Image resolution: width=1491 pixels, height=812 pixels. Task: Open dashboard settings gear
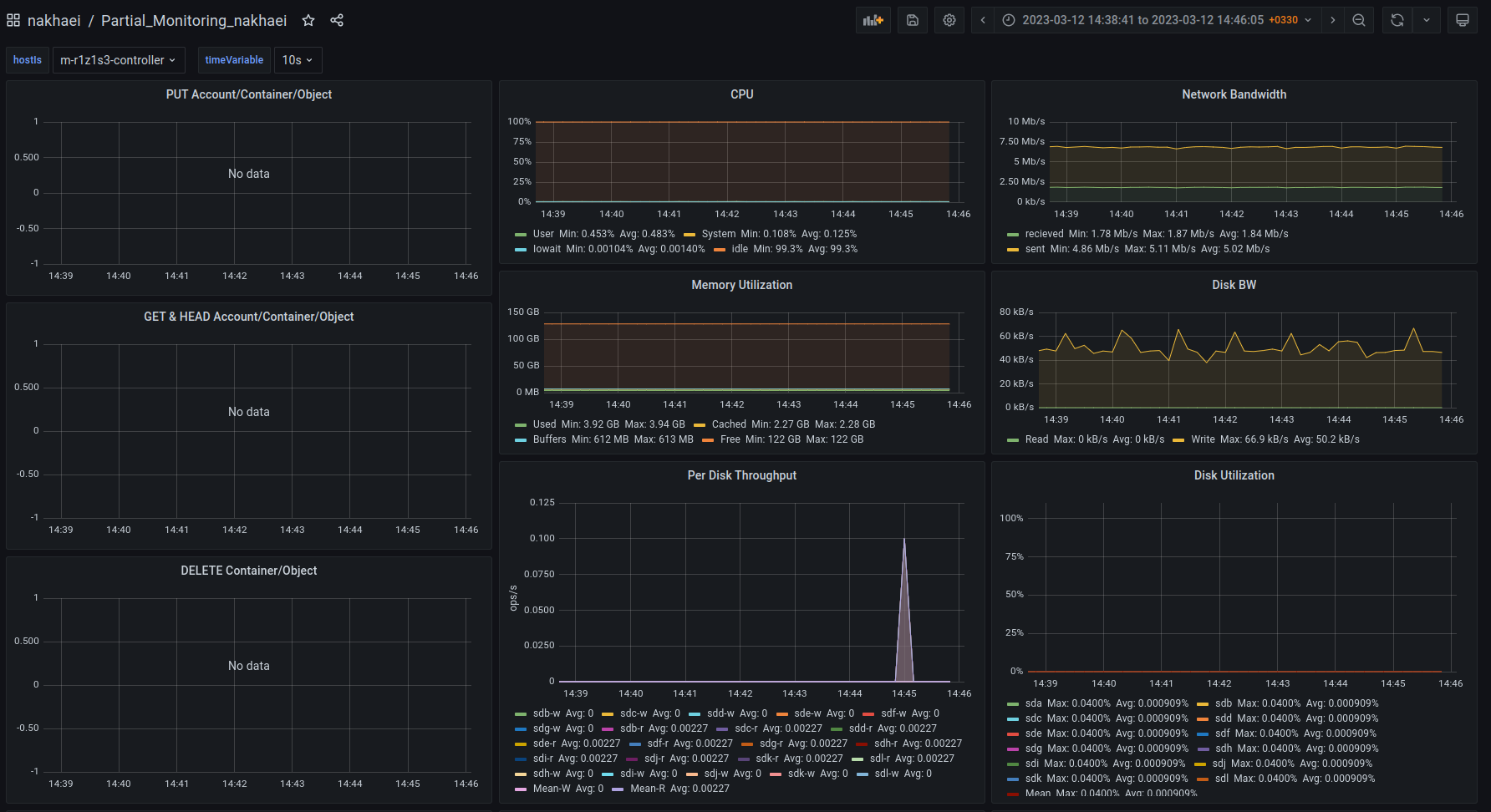[x=949, y=20]
